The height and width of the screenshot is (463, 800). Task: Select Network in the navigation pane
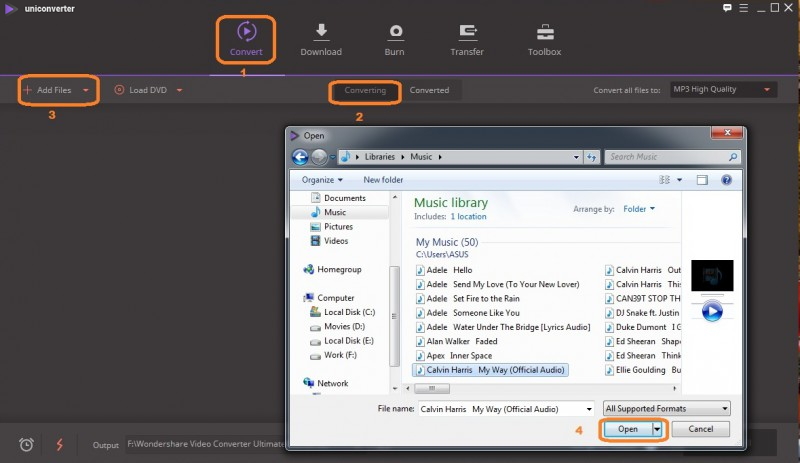326,383
